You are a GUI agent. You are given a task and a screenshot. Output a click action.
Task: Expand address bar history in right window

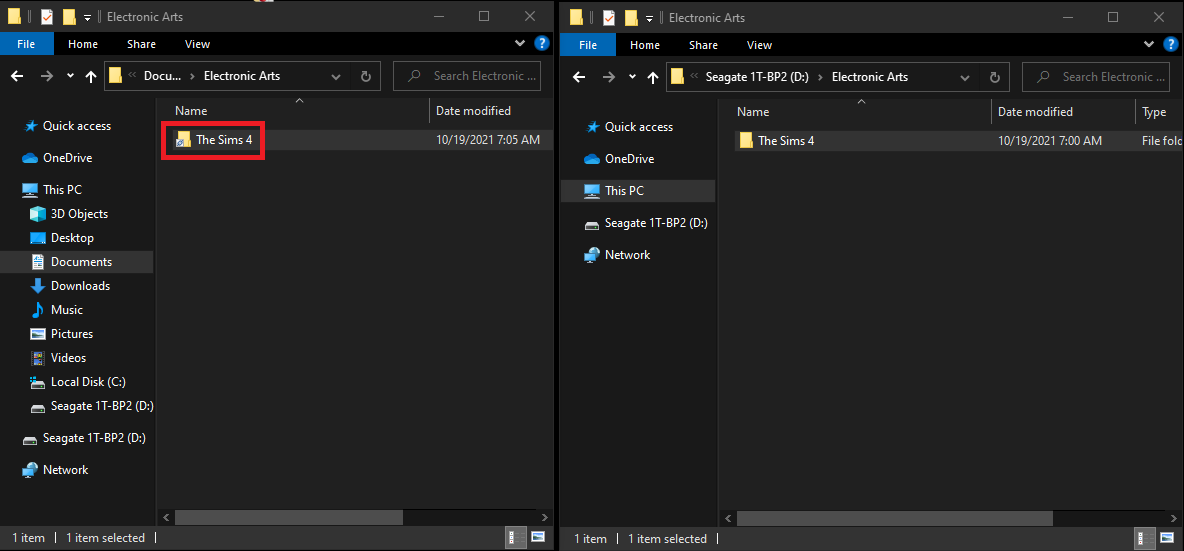click(x=964, y=77)
